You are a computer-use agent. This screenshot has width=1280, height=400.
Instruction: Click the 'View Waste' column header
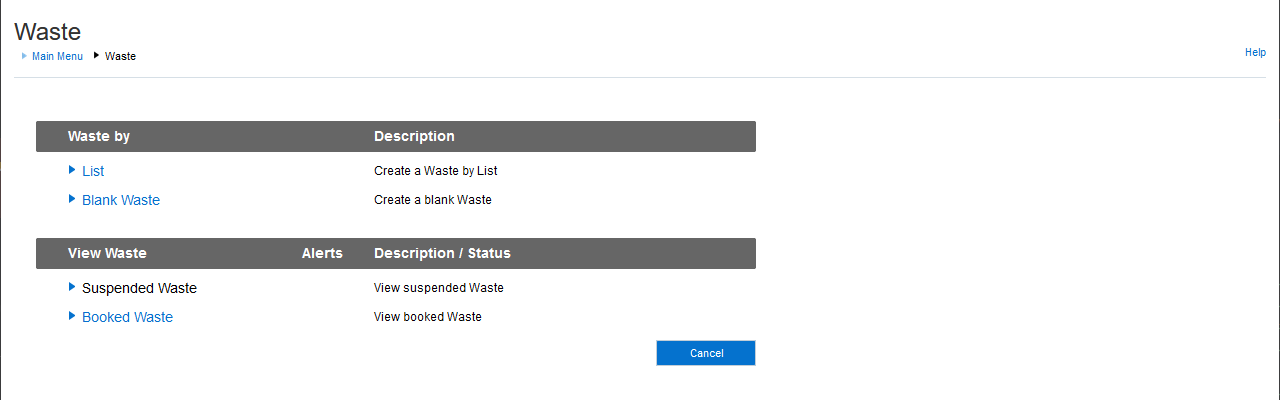pyautogui.click(x=107, y=253)
